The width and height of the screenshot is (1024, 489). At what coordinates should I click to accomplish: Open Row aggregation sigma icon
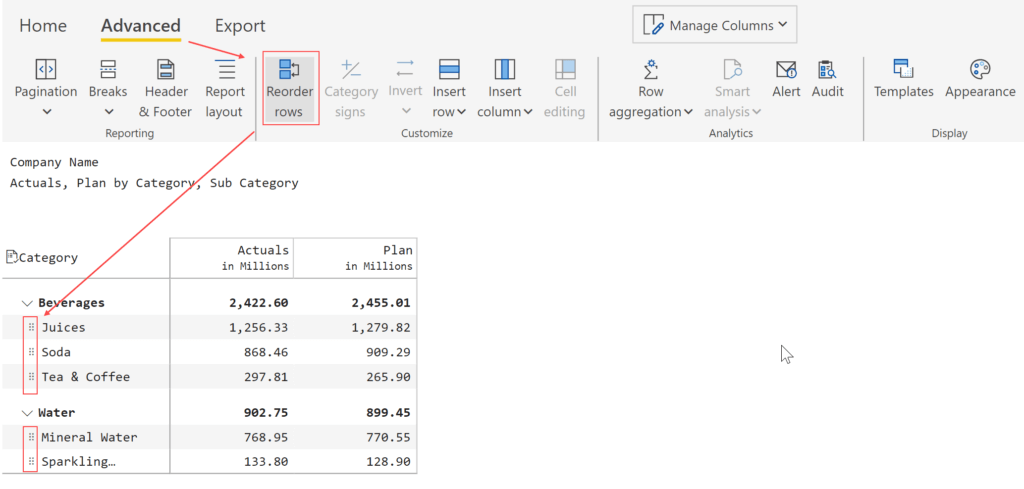coord(650,69)
